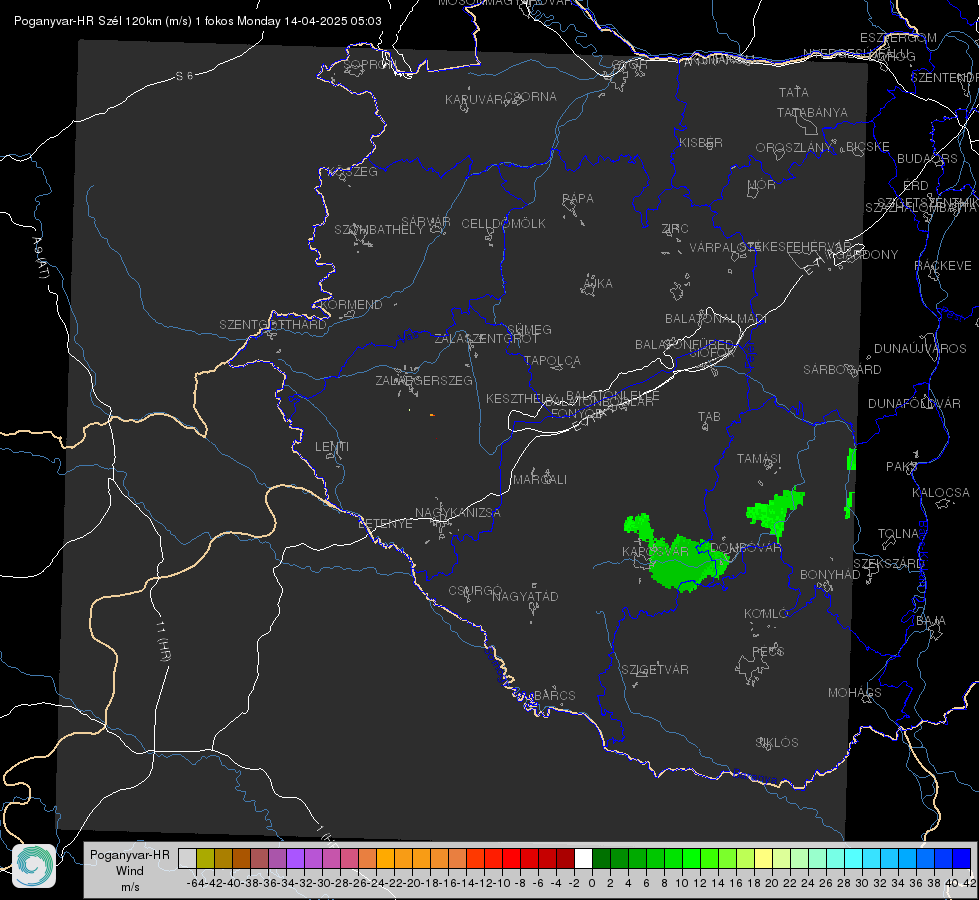Click the SOPRON city label

pyautogui.click(x=369, y=64)
